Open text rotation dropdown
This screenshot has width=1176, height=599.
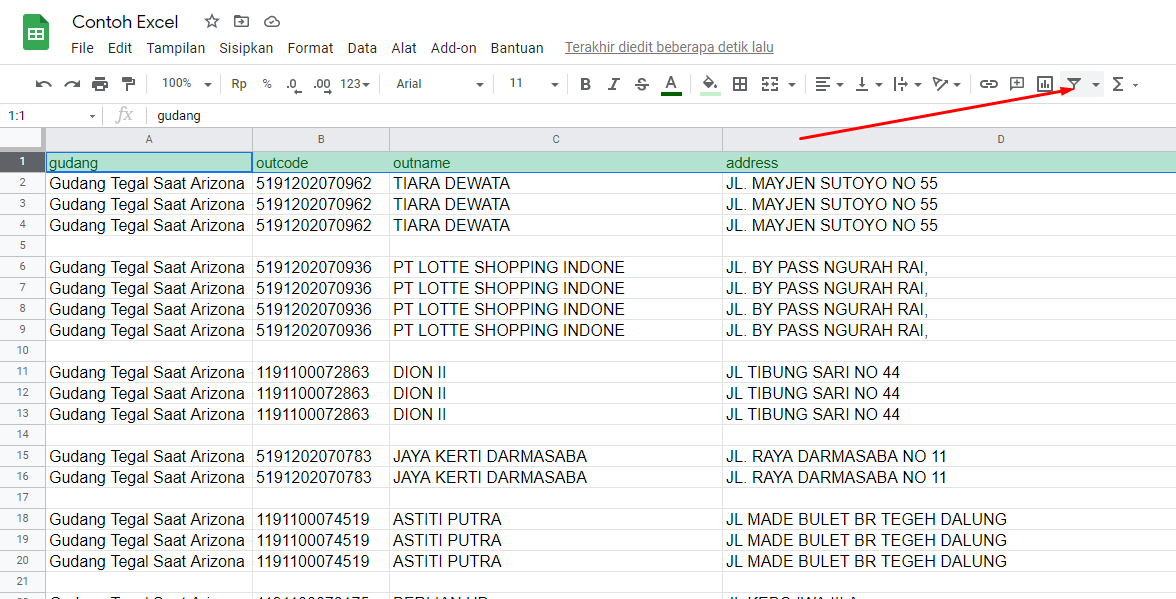(946, 84)
